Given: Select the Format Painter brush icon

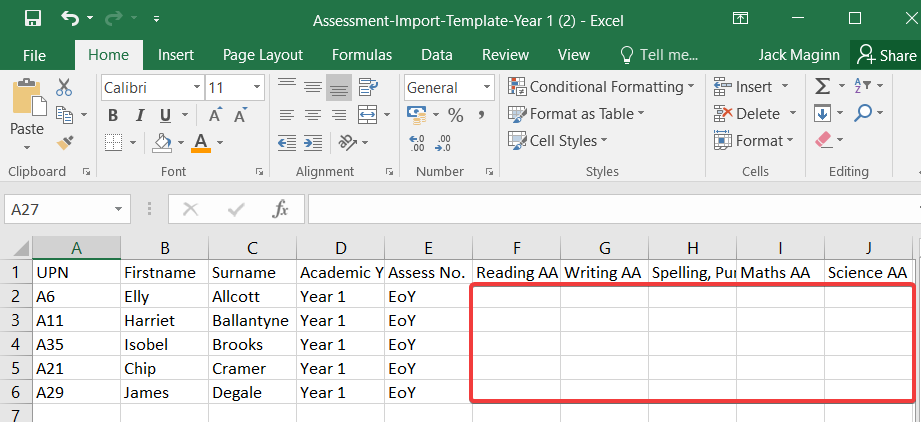Looking at the screenshot, I should click(x=65, y=142).
